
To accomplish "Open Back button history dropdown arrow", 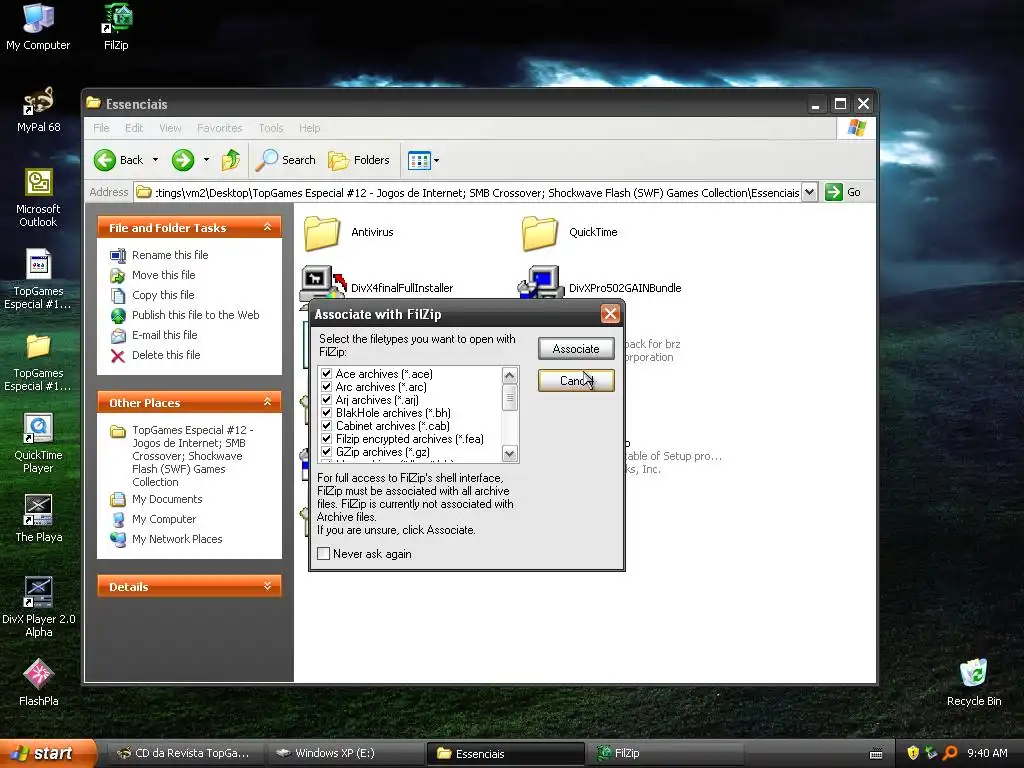I will [155, 160].
